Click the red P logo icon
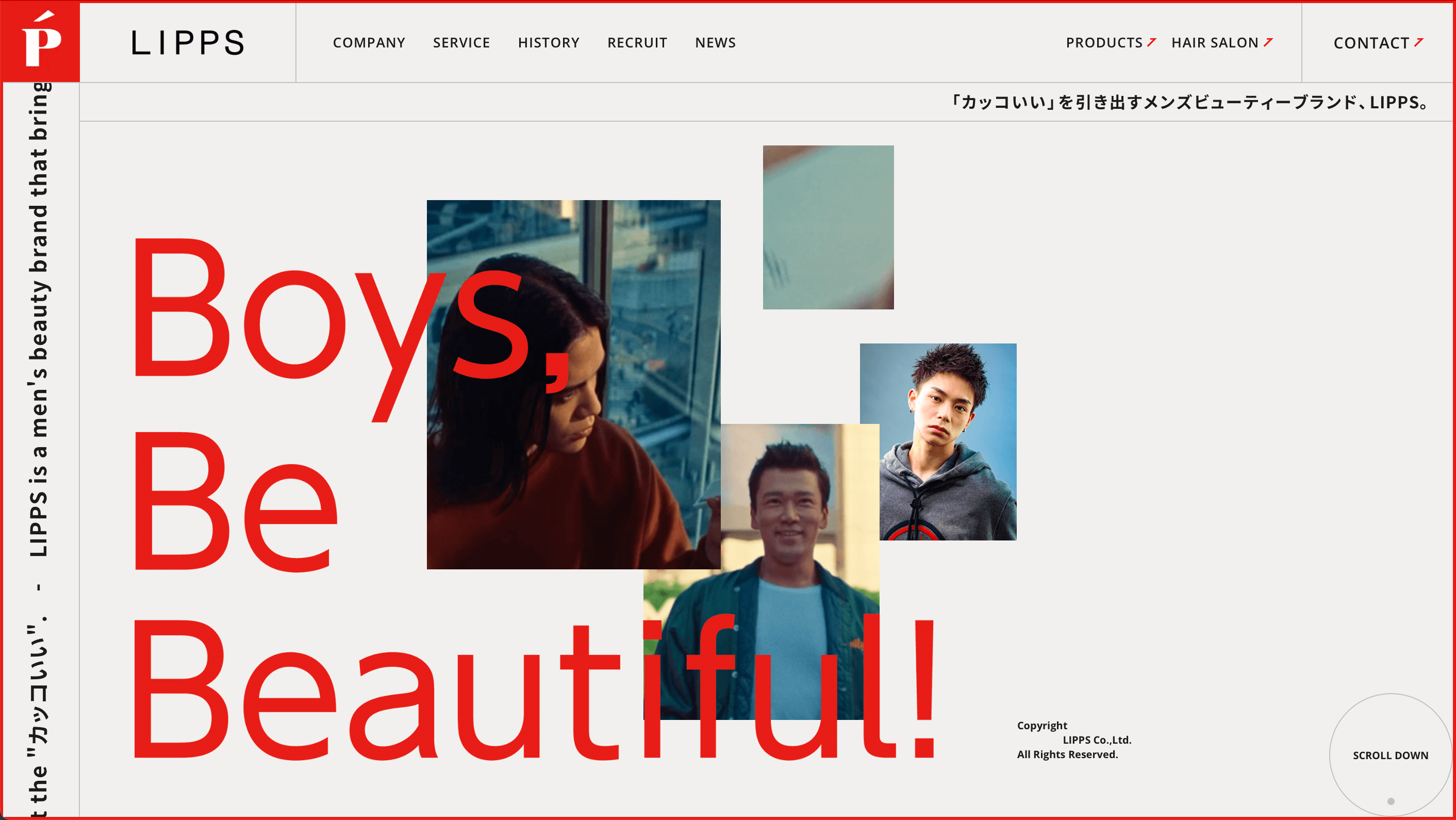The width and height of the screenshot is (1456, 820). [x=40, y=41]
